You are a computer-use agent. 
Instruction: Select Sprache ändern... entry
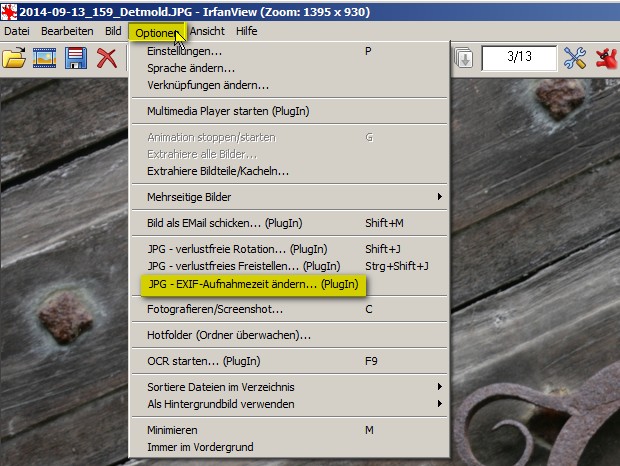pyautogui.click(x=291, y=68)
